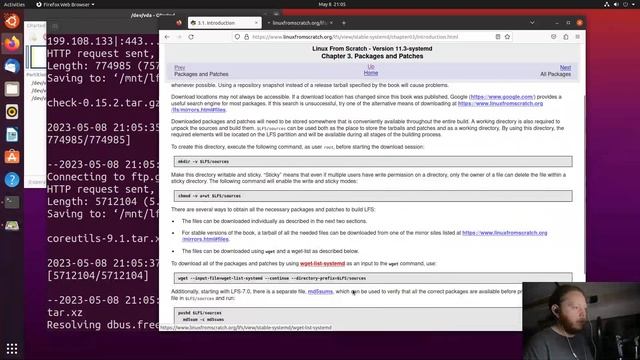Go back one page in Firefox
Screen dimensions: 640x360
167,37
